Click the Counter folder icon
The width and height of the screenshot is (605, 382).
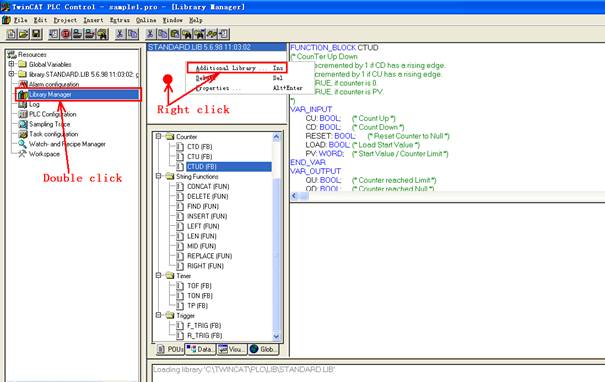click(x=170, y=137)
